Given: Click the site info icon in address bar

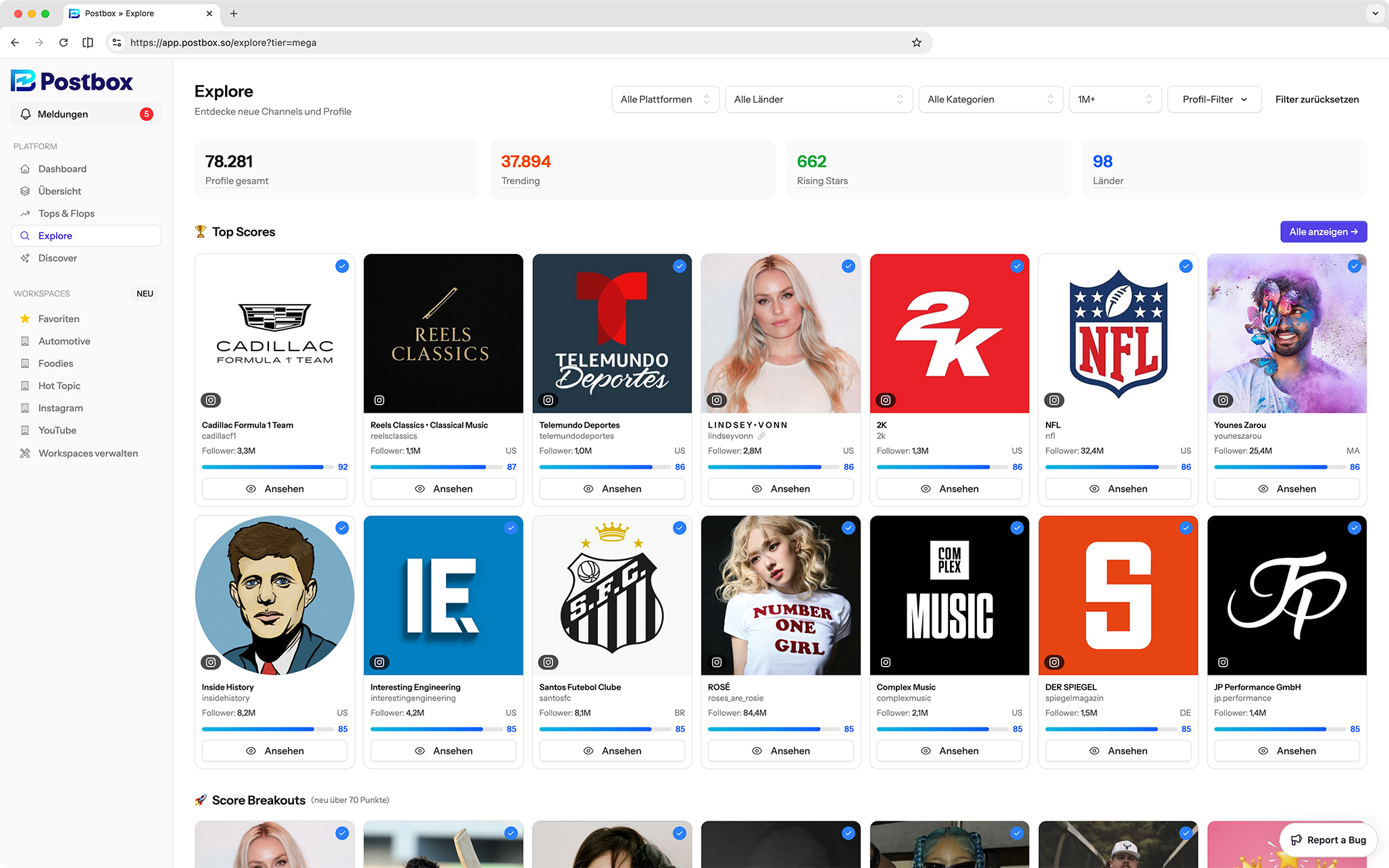Looking at the screenshot, I should 117,43.
